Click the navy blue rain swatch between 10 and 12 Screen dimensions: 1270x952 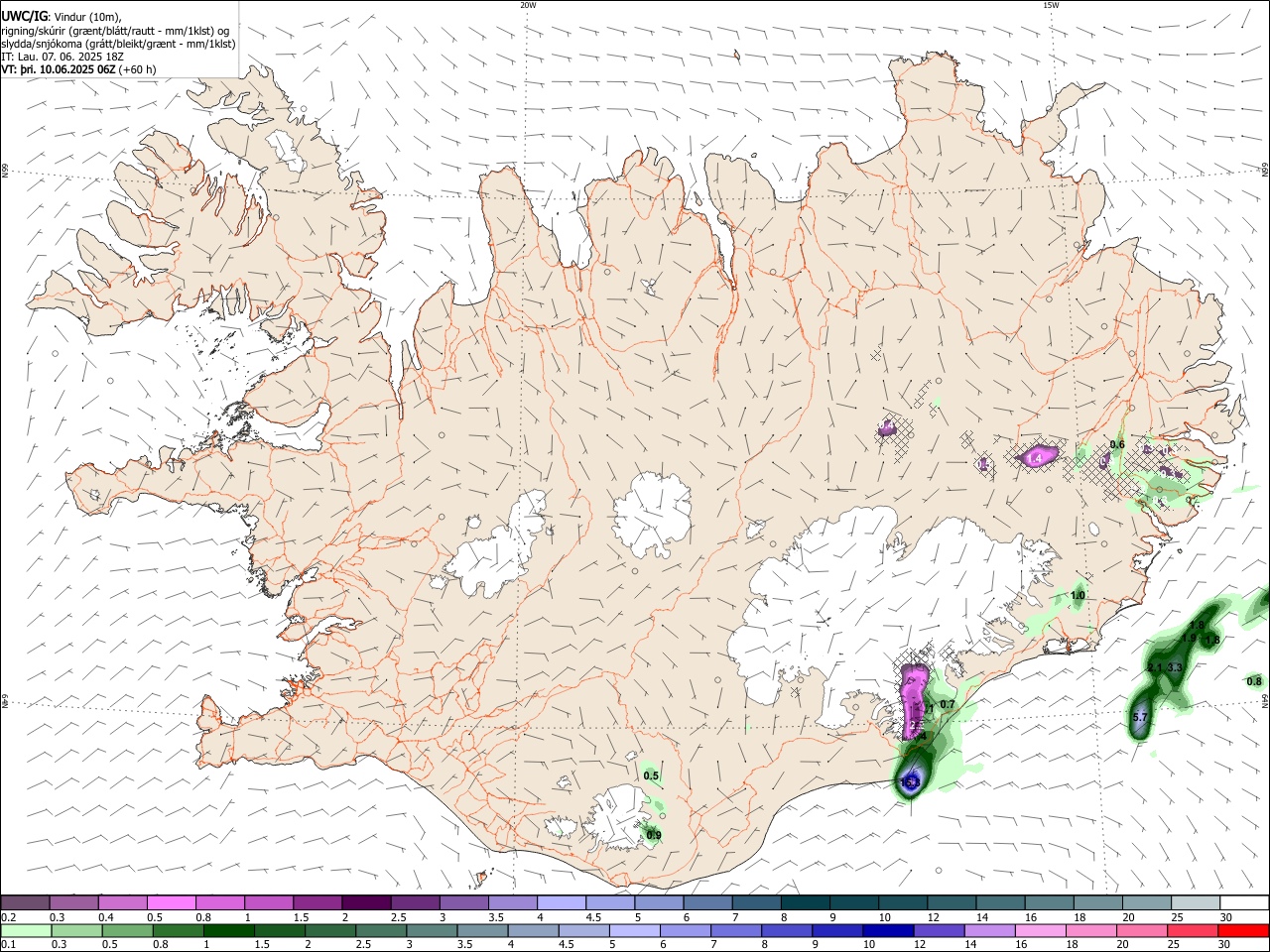click(888, 931)
